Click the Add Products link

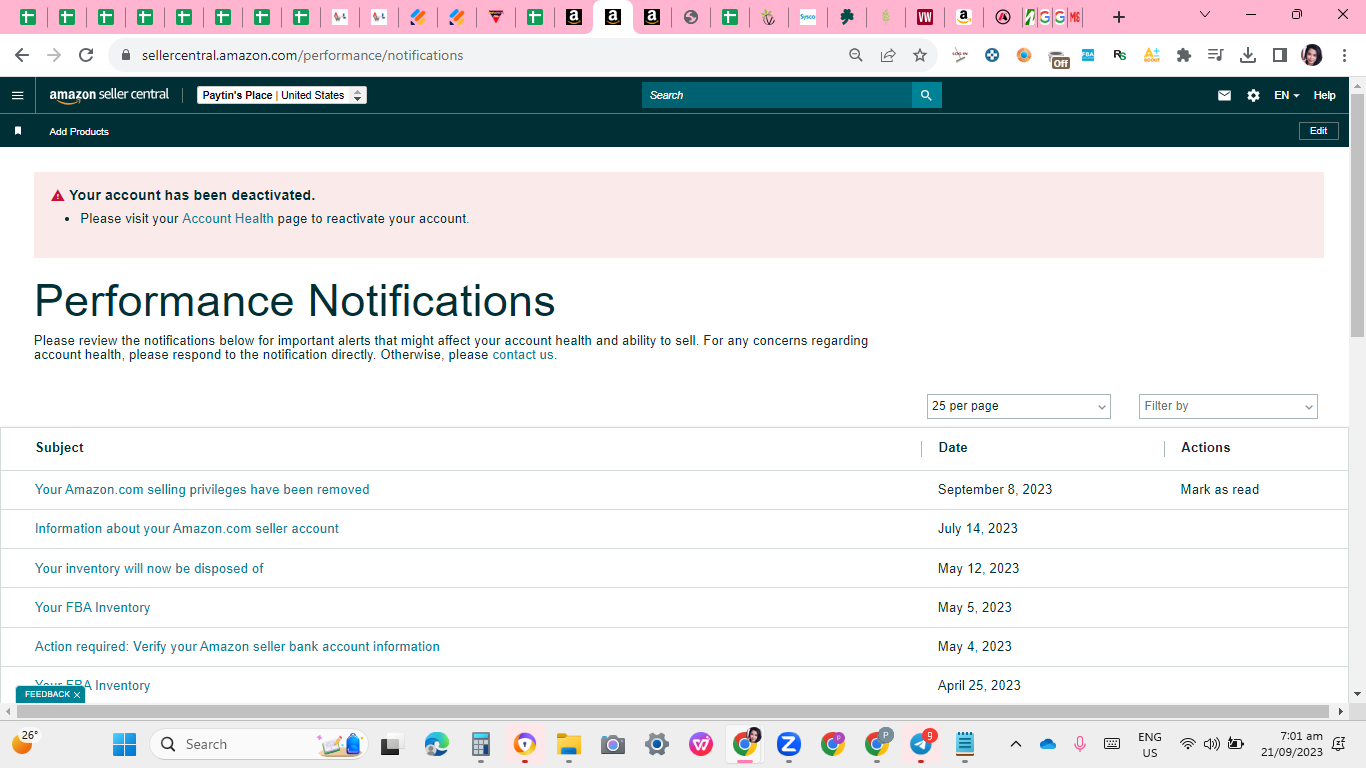coord(79,131)
